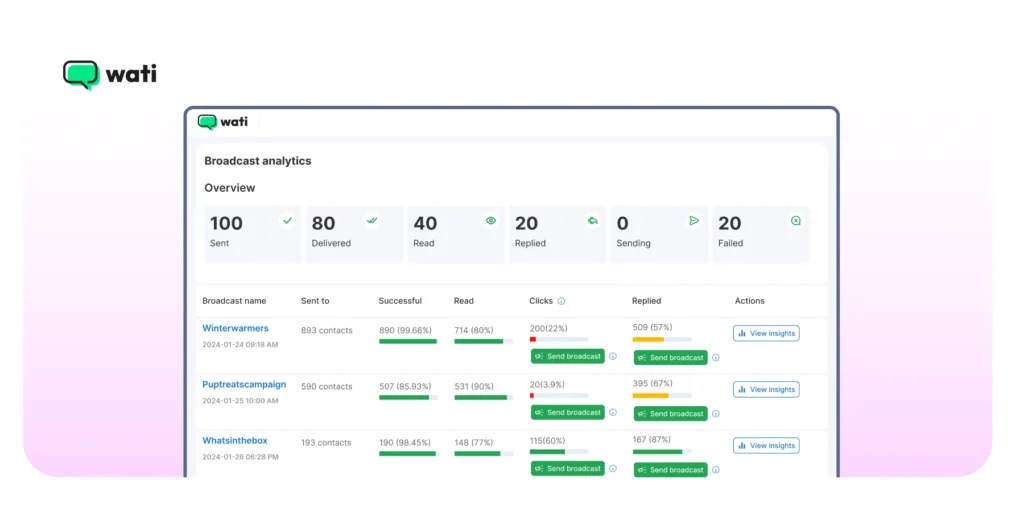The height and width of the screenshot is (512, 1024).
Task: Click the 167 (87%) replied value
Action: click(652, 440)
